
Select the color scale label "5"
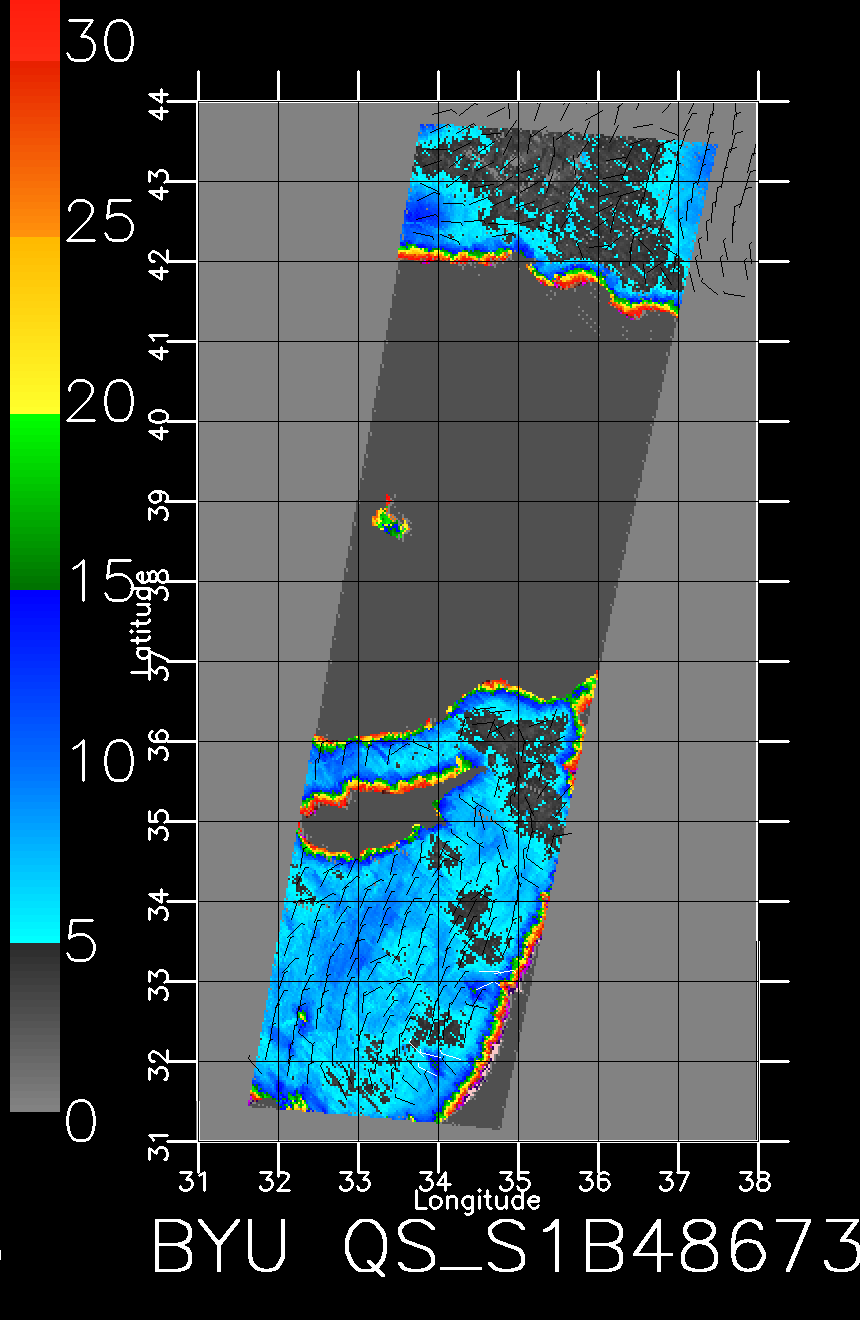point(82,941)
